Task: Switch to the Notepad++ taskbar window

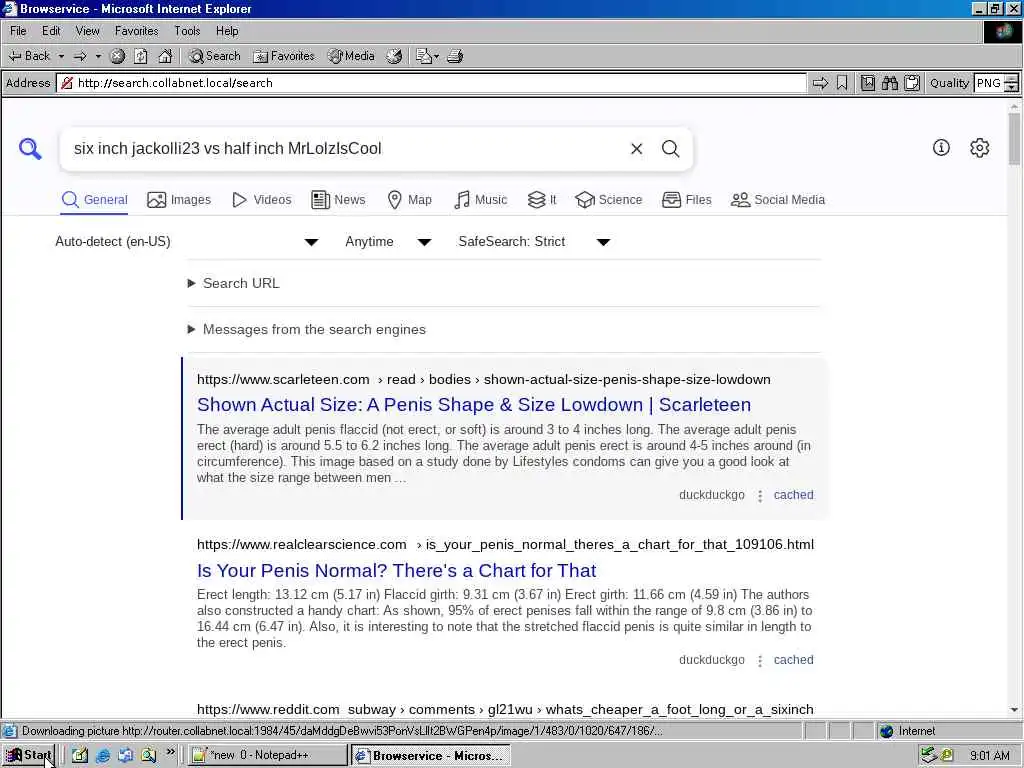Action: pyautogui.click(x=268, y=756)
